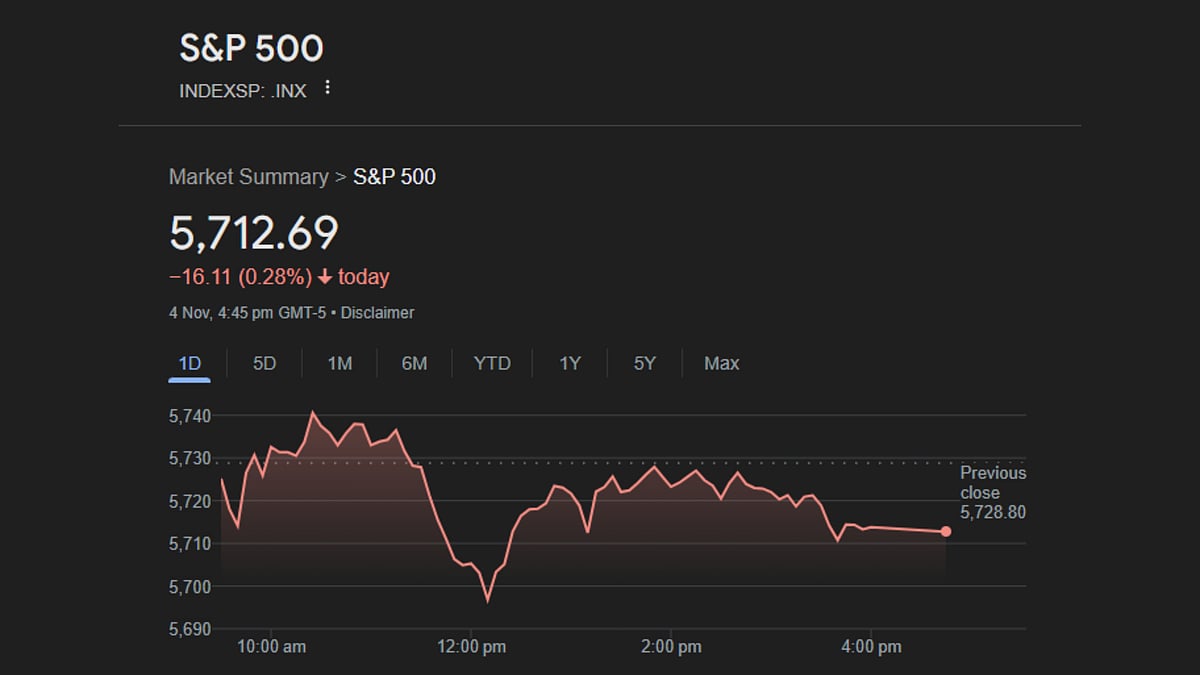Viewport: 1200px width, 675px height.
Task: Open the Max range tab
Action: pos(721,364)
